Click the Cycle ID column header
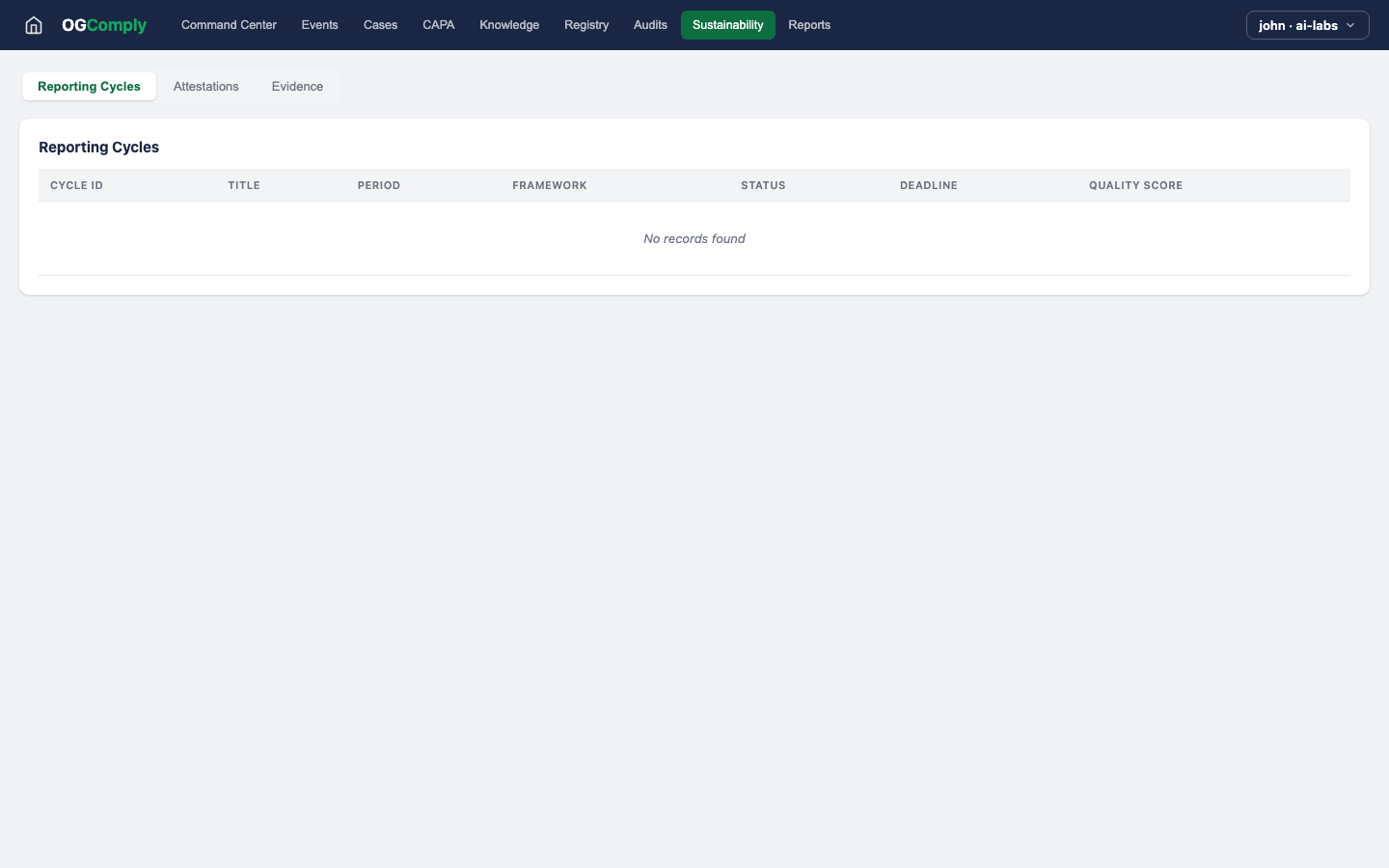 (x=76, y=185)
